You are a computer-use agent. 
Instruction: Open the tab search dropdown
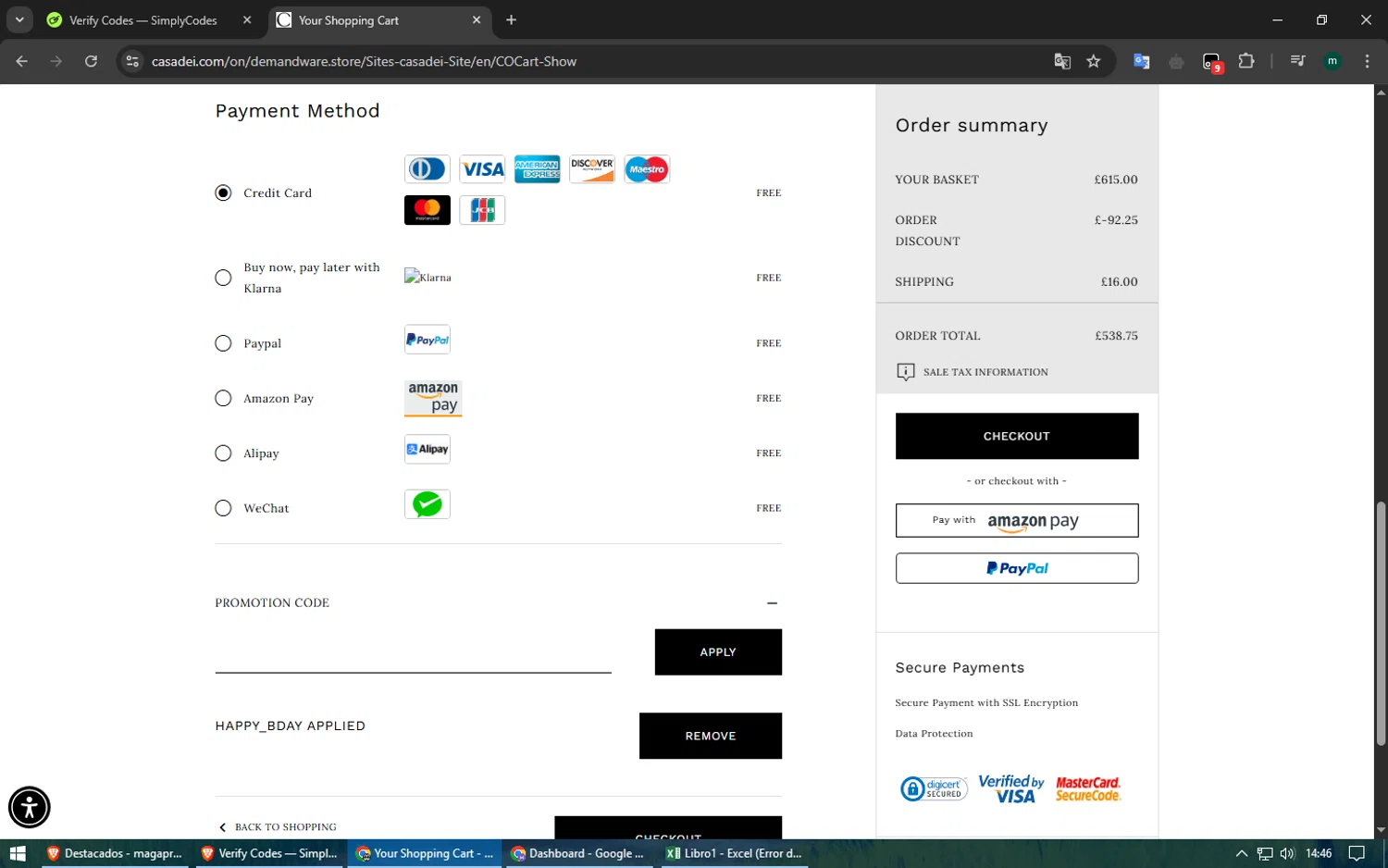[19, 20]
